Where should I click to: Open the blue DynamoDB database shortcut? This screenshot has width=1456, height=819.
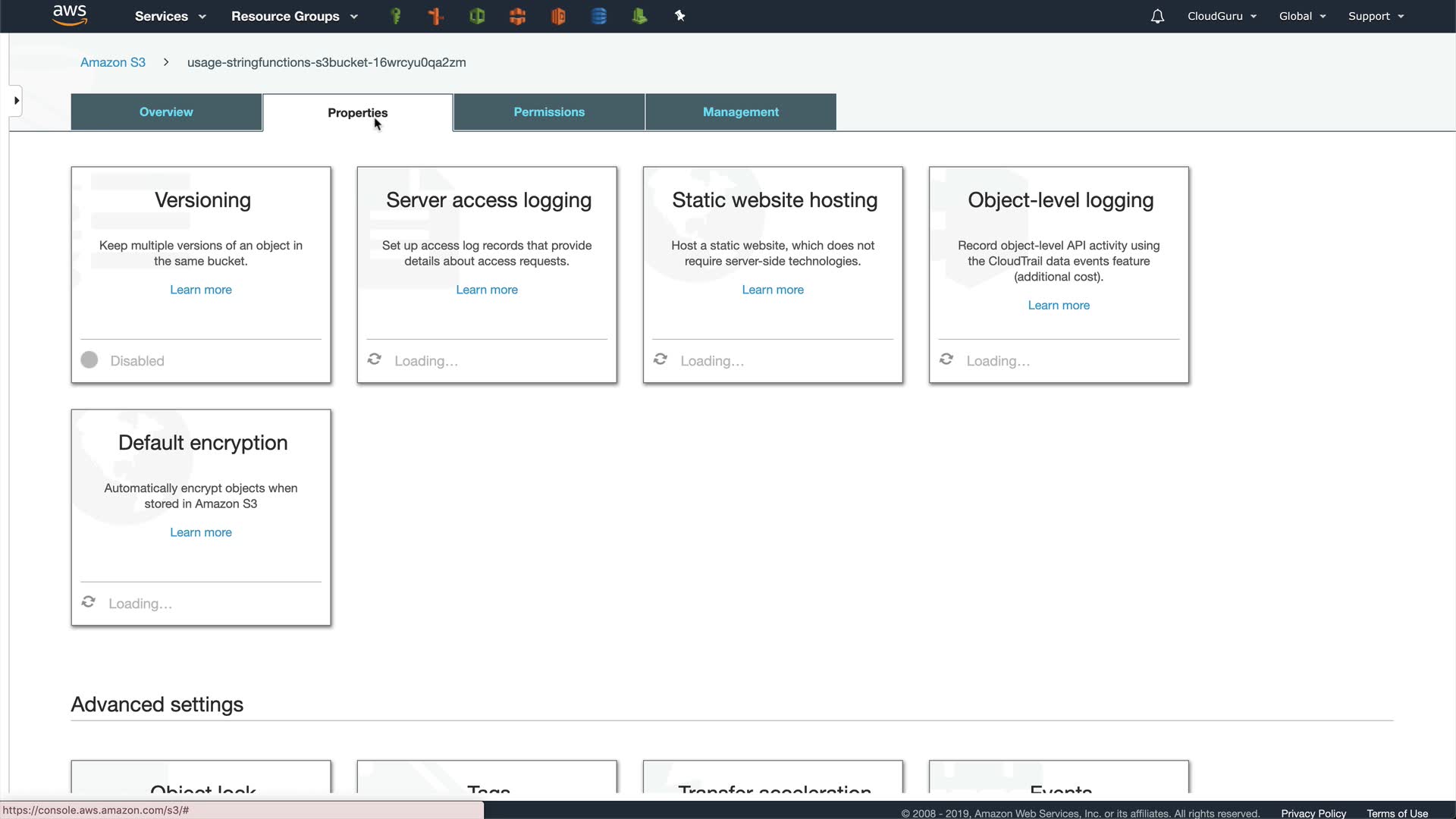(599, 16)
